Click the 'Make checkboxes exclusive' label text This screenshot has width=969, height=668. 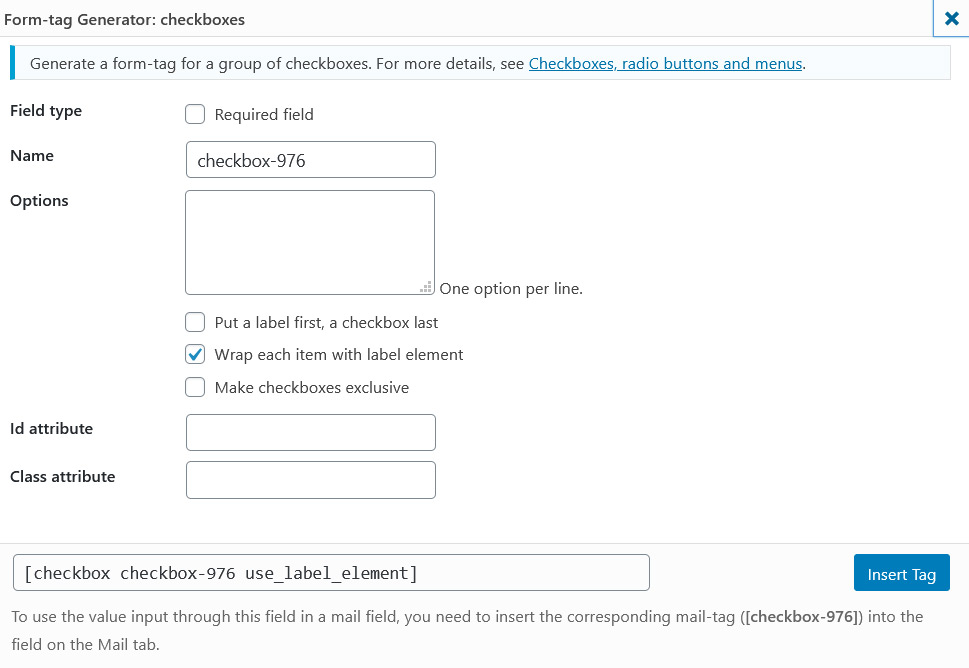(312, 387)
